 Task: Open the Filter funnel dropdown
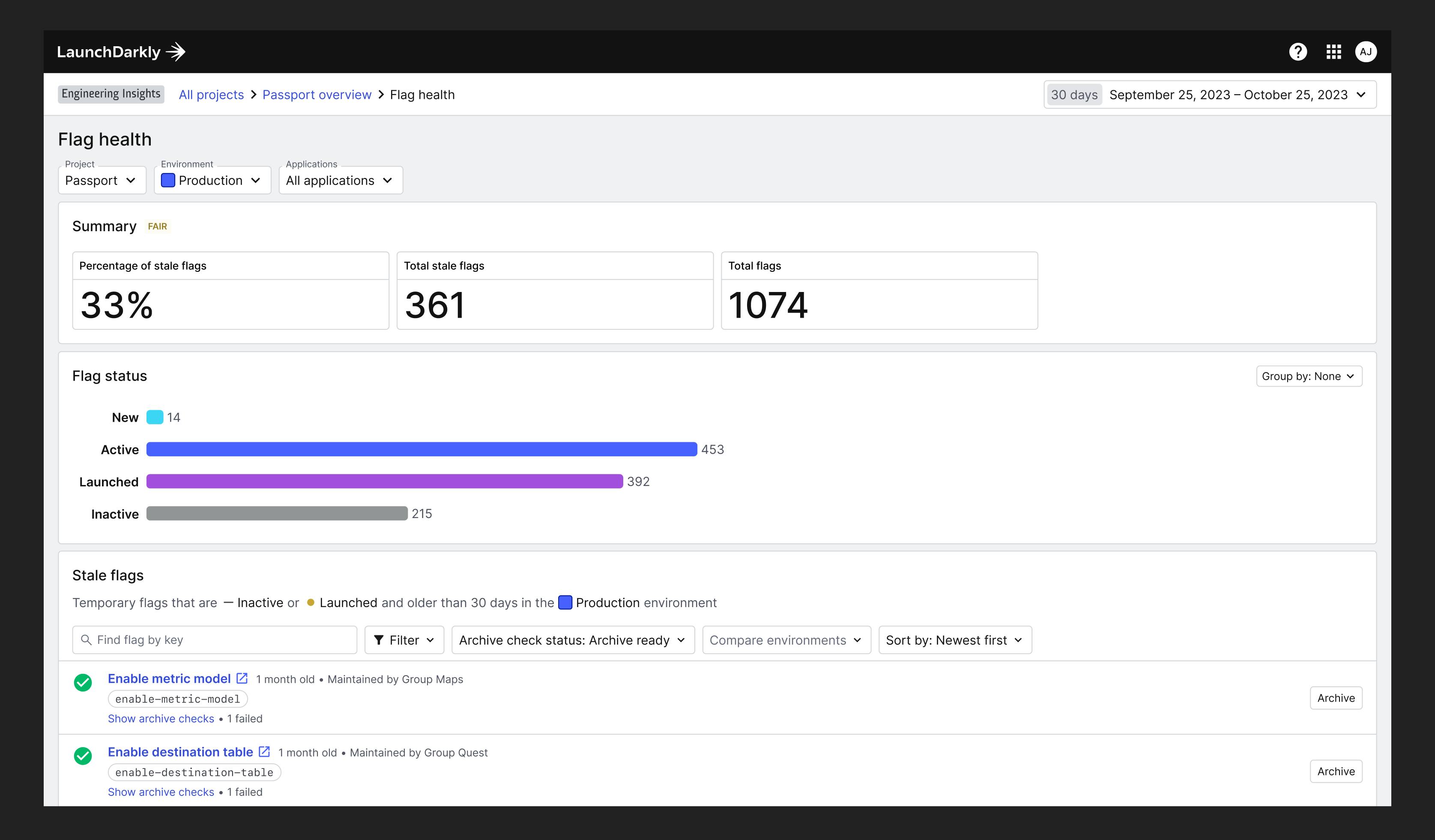404,640
